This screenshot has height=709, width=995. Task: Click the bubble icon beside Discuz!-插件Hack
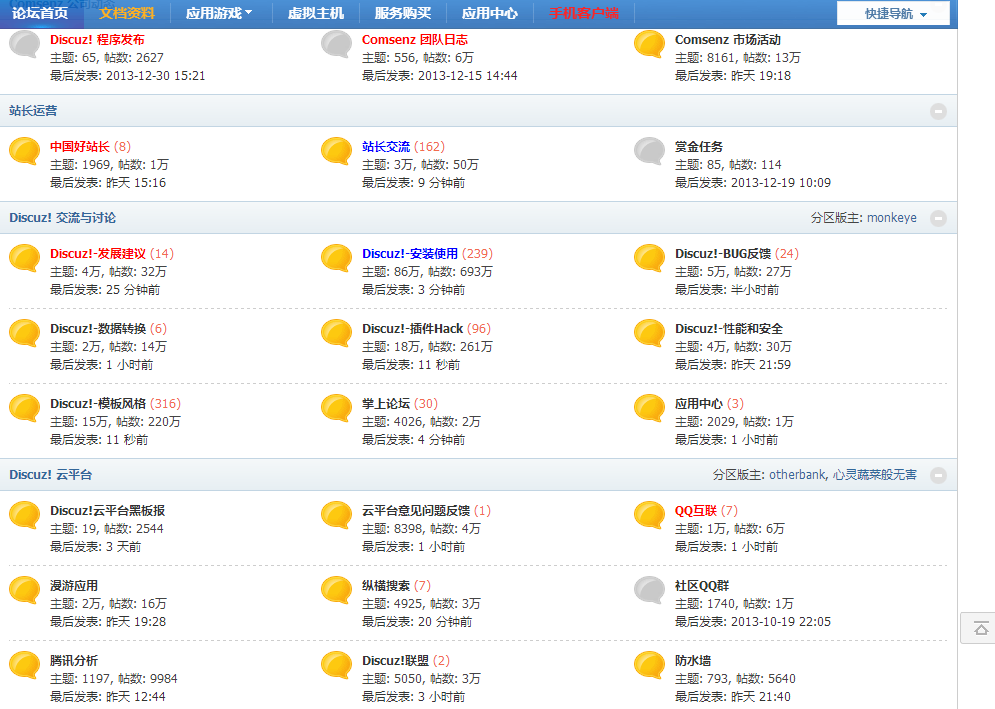click(x=336, y=334)
